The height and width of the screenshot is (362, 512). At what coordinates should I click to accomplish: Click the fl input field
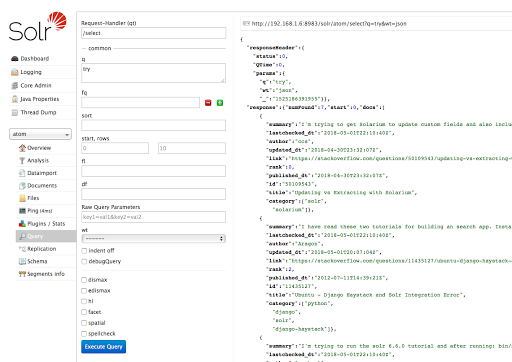[153, 171]
